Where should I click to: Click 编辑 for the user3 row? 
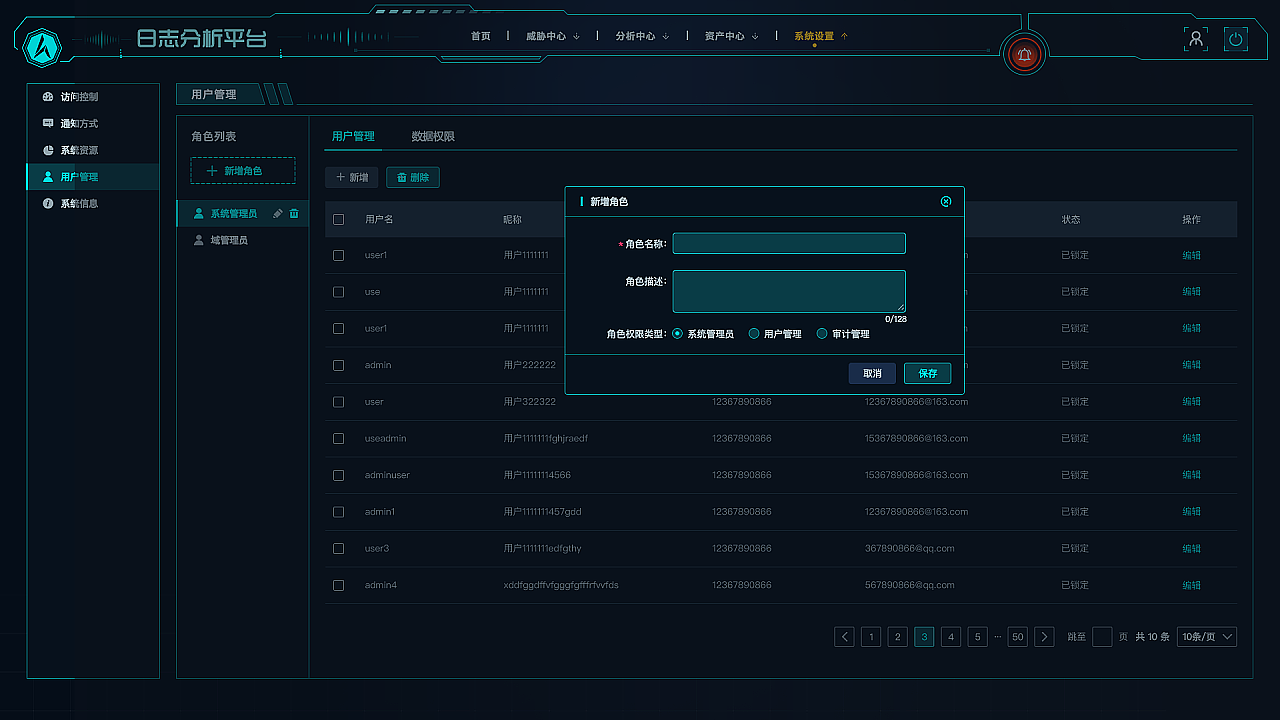pyautogui.click(x=1191, y=548)
